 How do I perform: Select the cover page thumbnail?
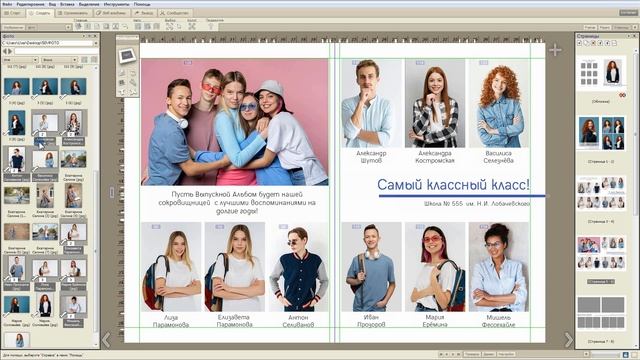click(x=601, y=73)
